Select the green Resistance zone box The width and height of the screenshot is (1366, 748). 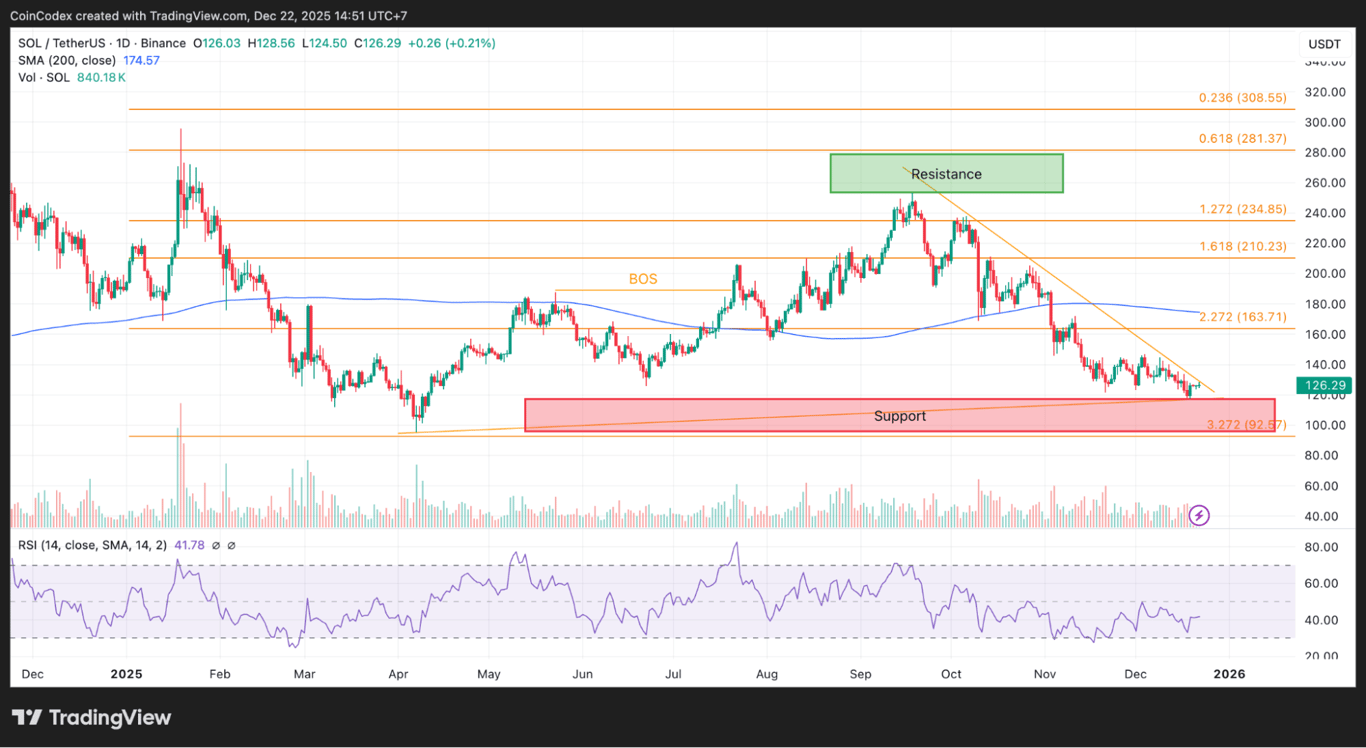pyautogui.click(x=946, y=173)
